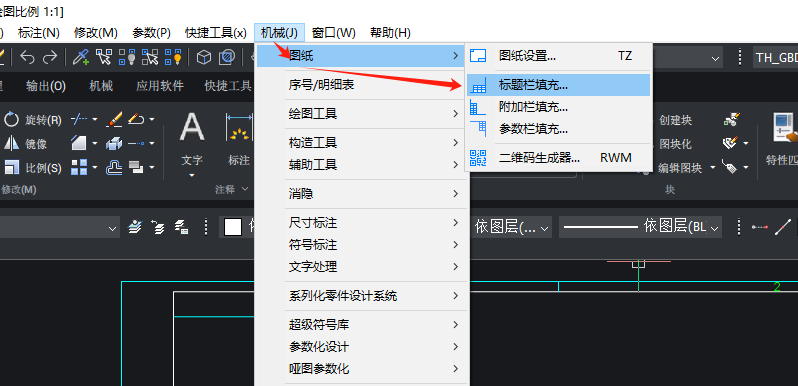This screenshot has height=386, width=798.
Task: Open the Help (帮助) menu
Action: pyautogui.click(x=390, y=33)
